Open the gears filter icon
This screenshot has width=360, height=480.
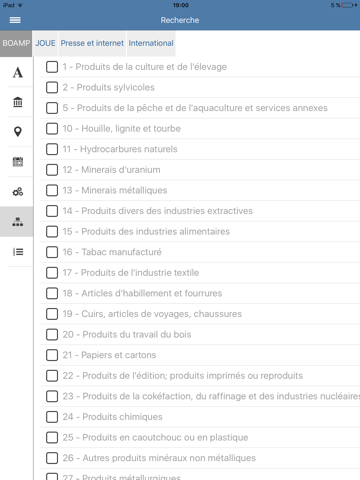pyautogui.click(x=18, y=192)
